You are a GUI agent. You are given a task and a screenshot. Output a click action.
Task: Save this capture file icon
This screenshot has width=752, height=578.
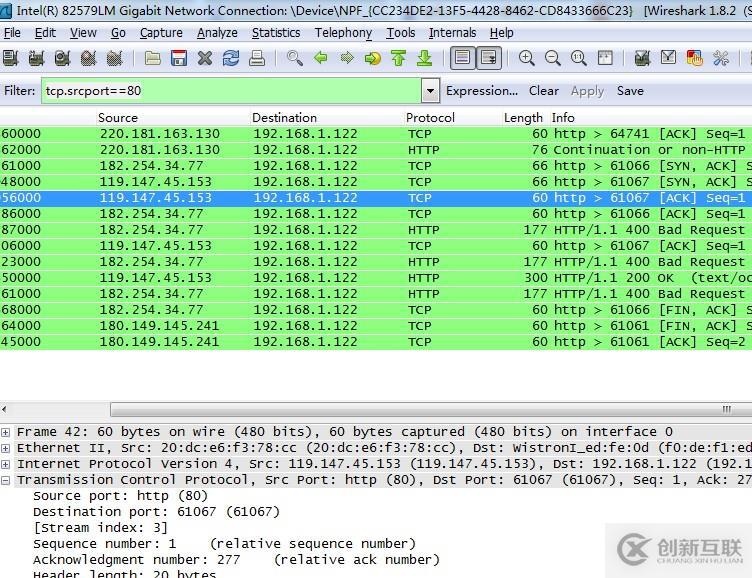coord(179,58)
